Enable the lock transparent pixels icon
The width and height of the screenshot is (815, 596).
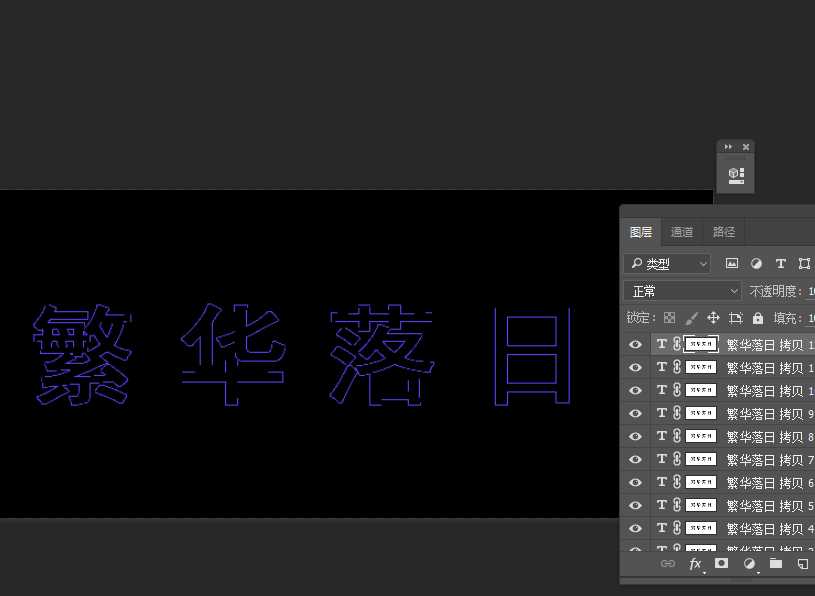point(668,317)
